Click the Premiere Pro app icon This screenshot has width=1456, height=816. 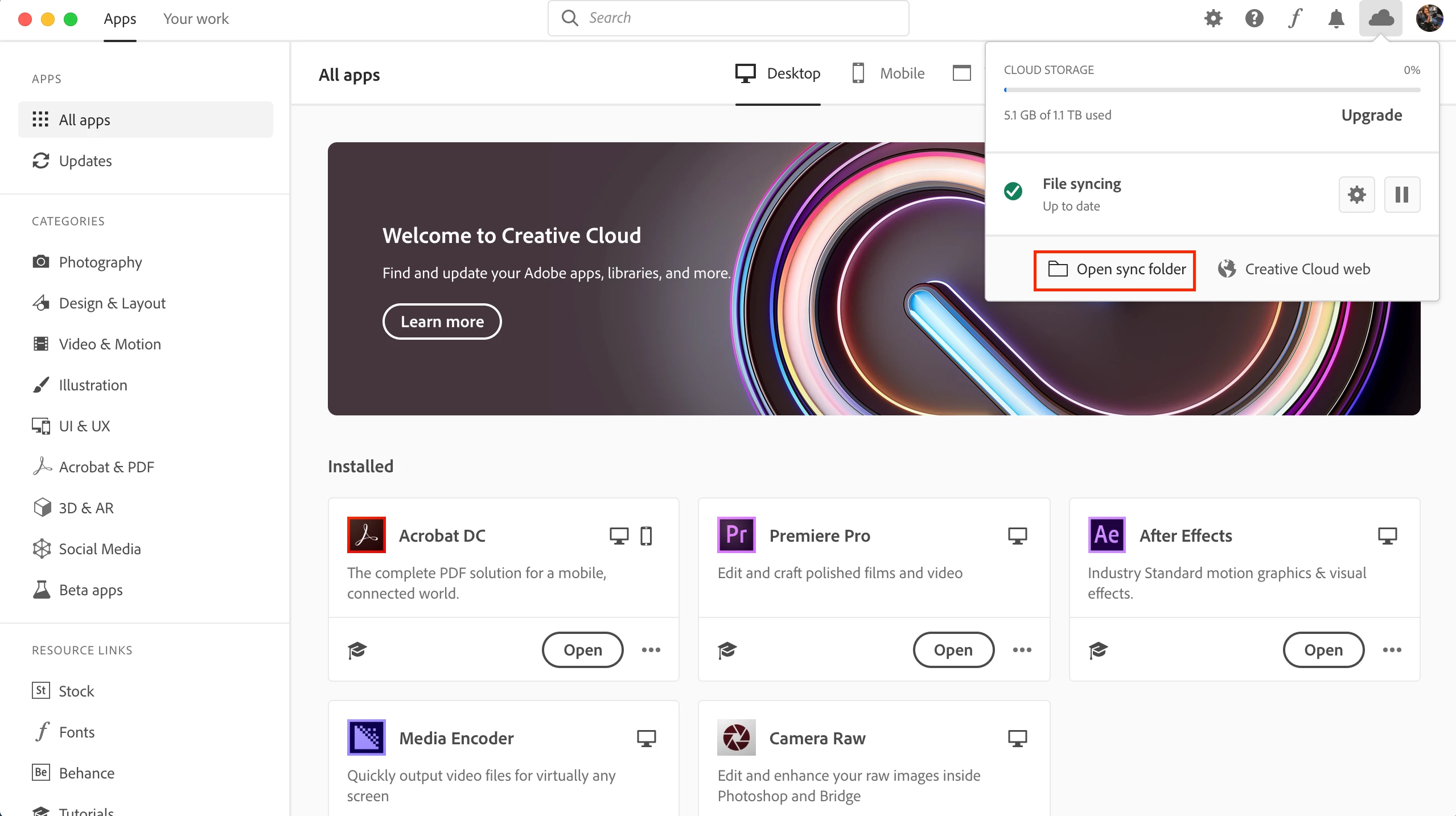tap(736, 535)
